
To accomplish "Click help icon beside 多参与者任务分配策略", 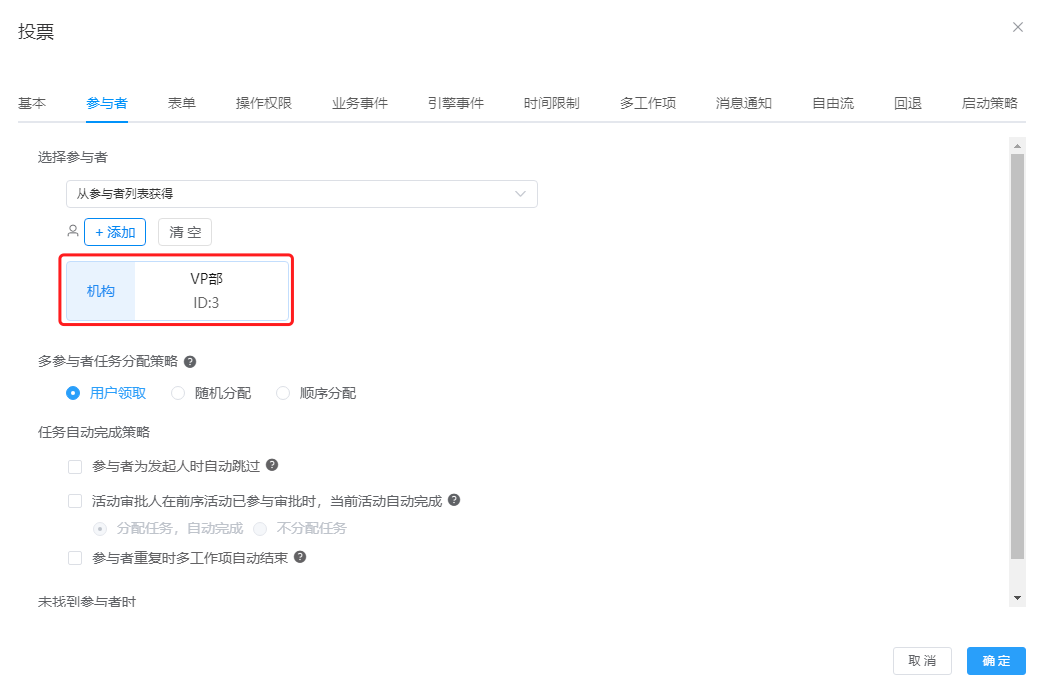I will click(x=190, y=362).
